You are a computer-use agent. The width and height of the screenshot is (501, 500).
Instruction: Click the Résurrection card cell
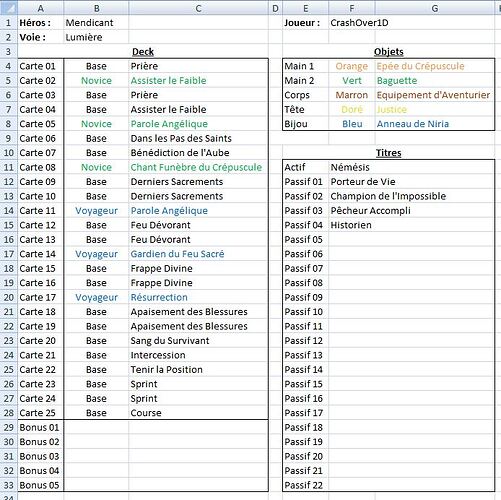coord(198,297)
